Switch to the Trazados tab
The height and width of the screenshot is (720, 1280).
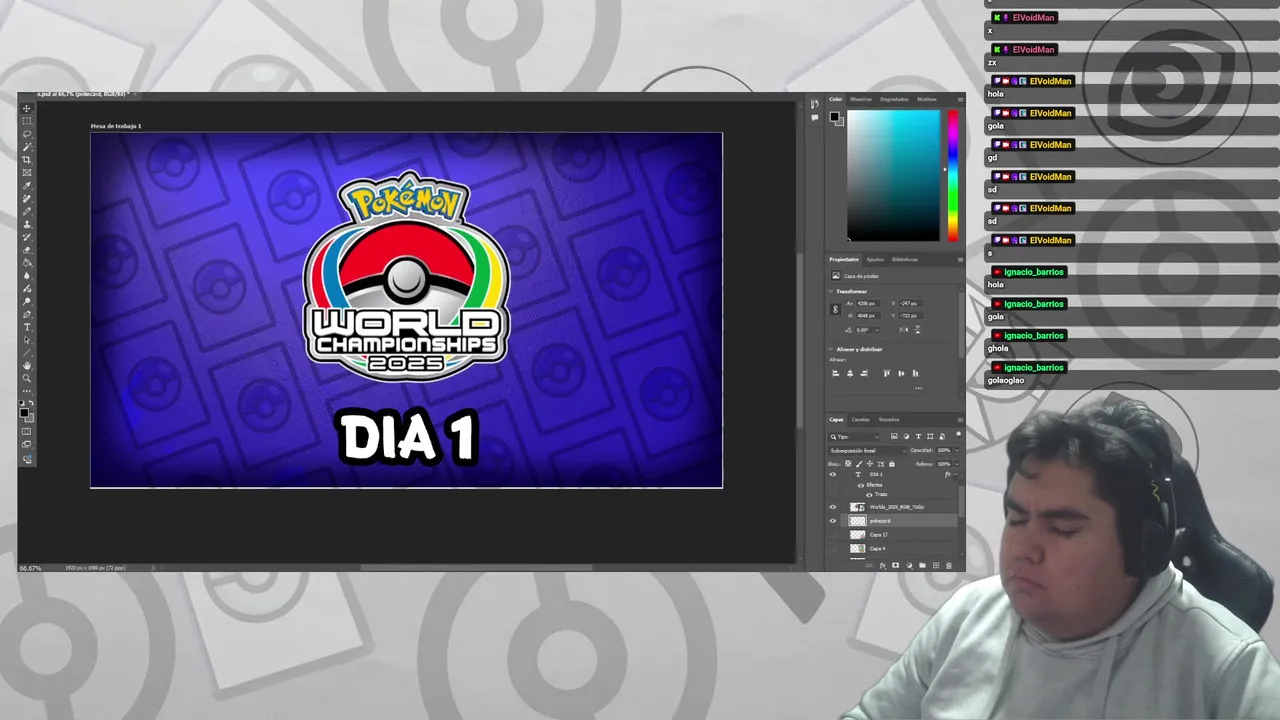888,420
